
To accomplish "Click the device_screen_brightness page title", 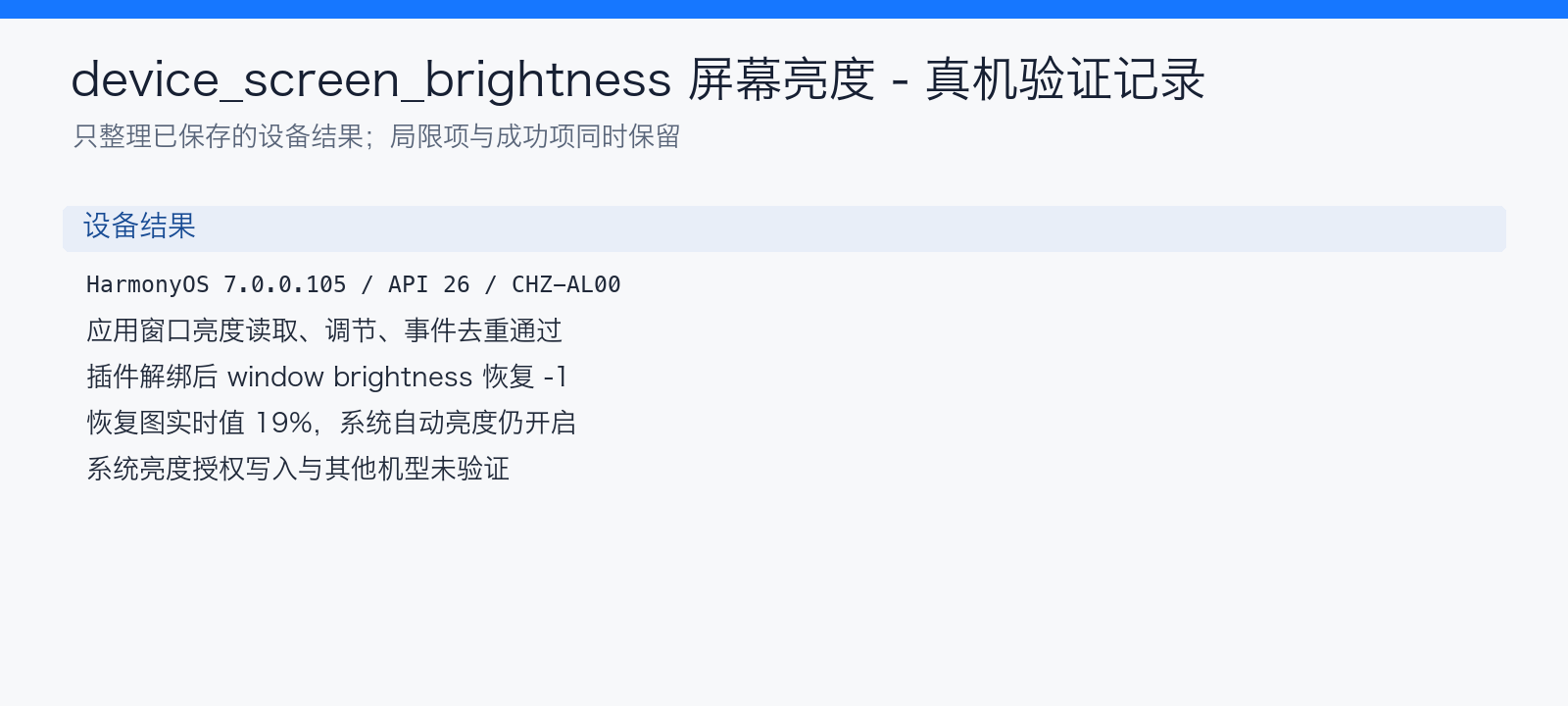I will pos(638,79).
